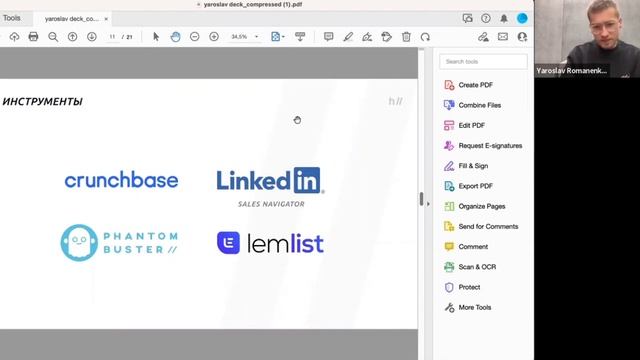Go to previous page arrow
The height and width of the screenshot is (360, 640).
[72, 37]
